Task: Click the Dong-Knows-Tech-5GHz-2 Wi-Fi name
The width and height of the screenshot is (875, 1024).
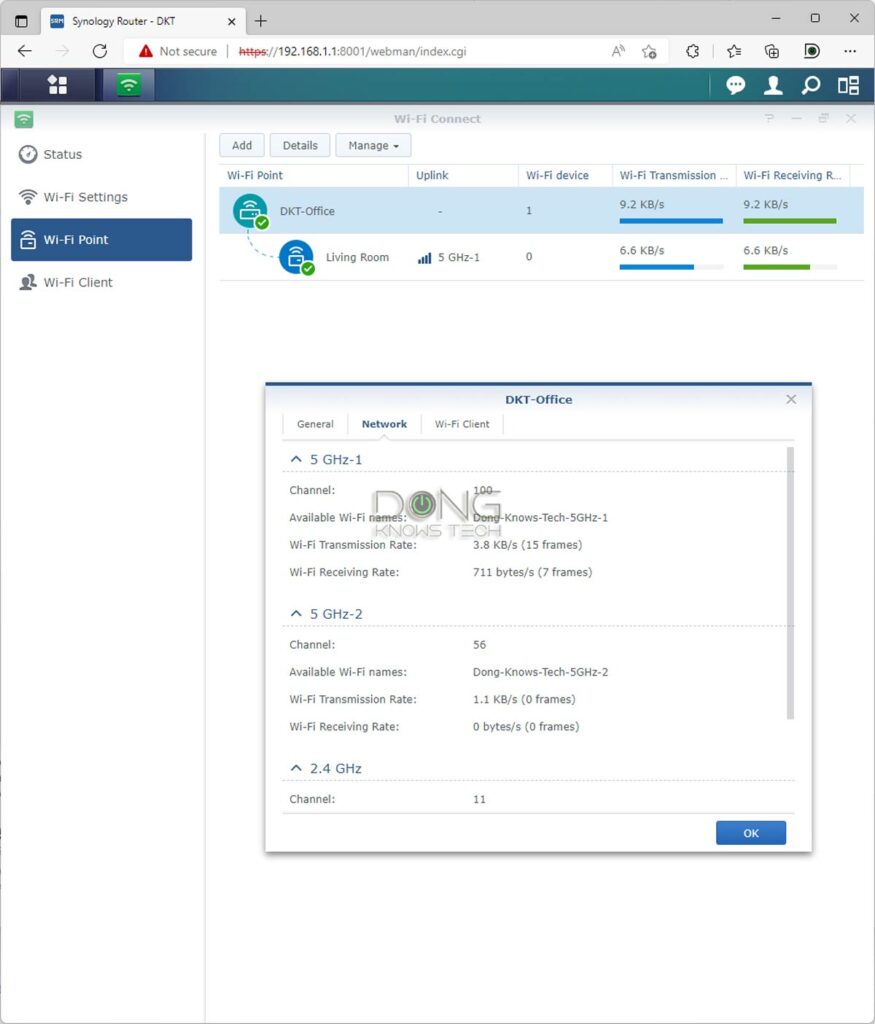Action: [540, 672]
